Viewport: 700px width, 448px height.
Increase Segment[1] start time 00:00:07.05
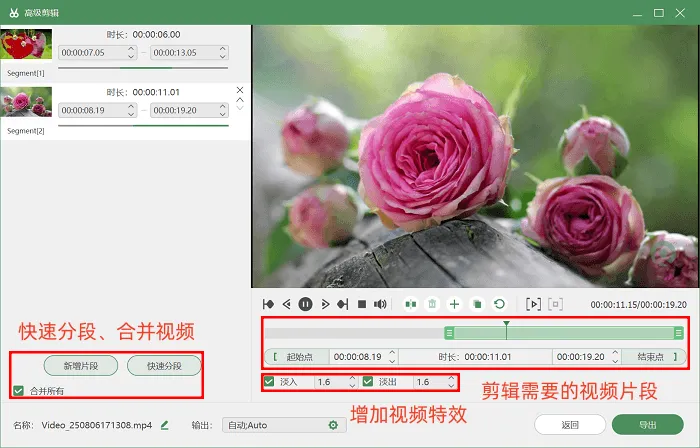[x=131, y=49]
